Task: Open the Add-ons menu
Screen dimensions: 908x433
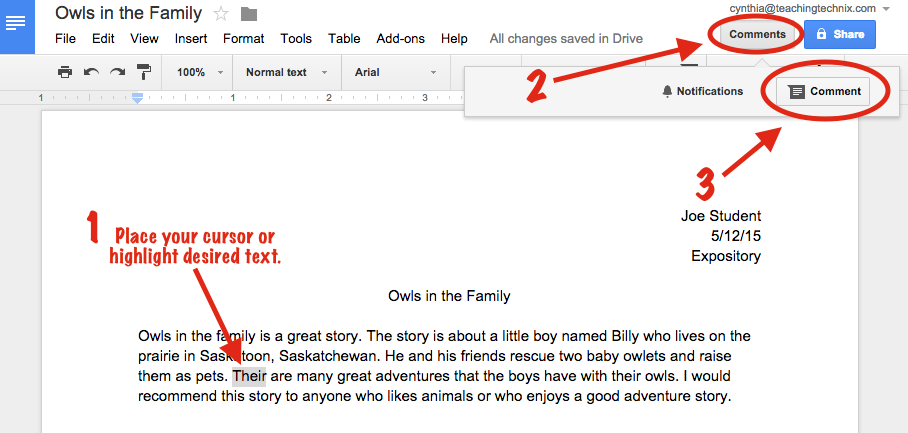Action: coord(401,39)
